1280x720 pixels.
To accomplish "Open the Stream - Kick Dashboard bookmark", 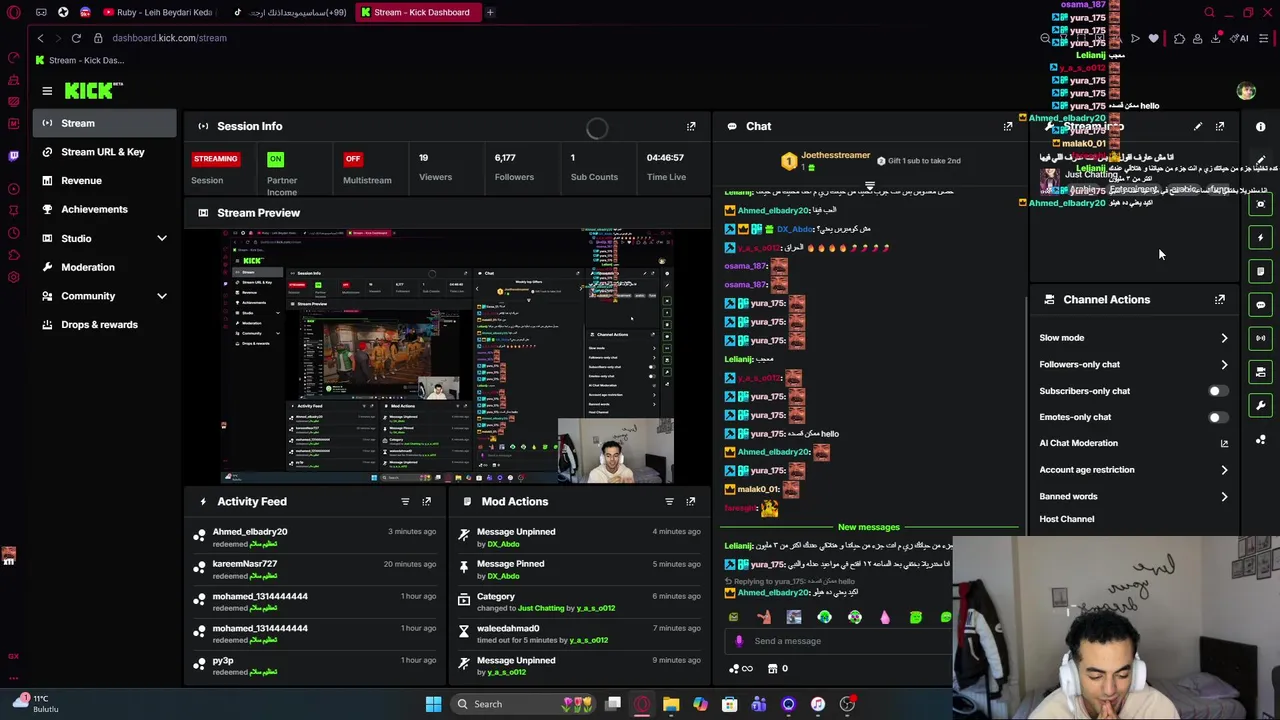I will [x=79, y=60].
